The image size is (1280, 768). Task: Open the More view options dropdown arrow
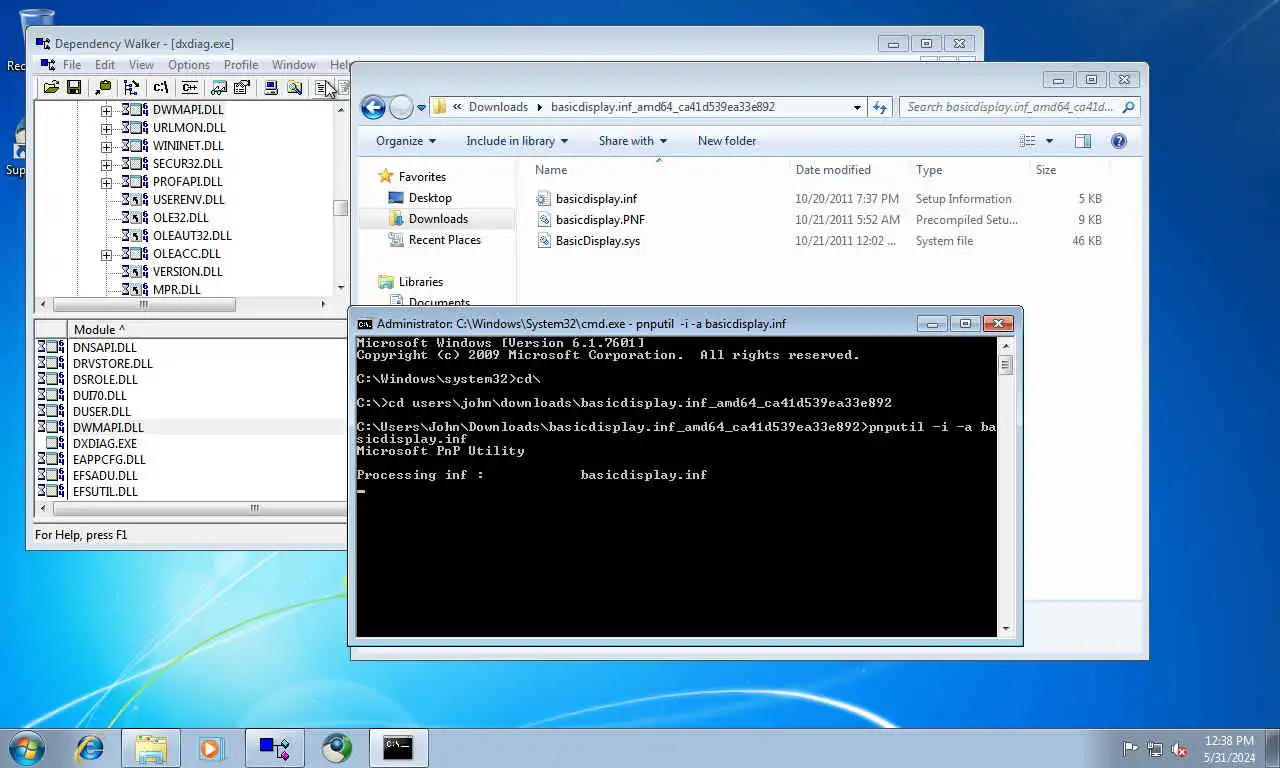[x=1049, y=141]
